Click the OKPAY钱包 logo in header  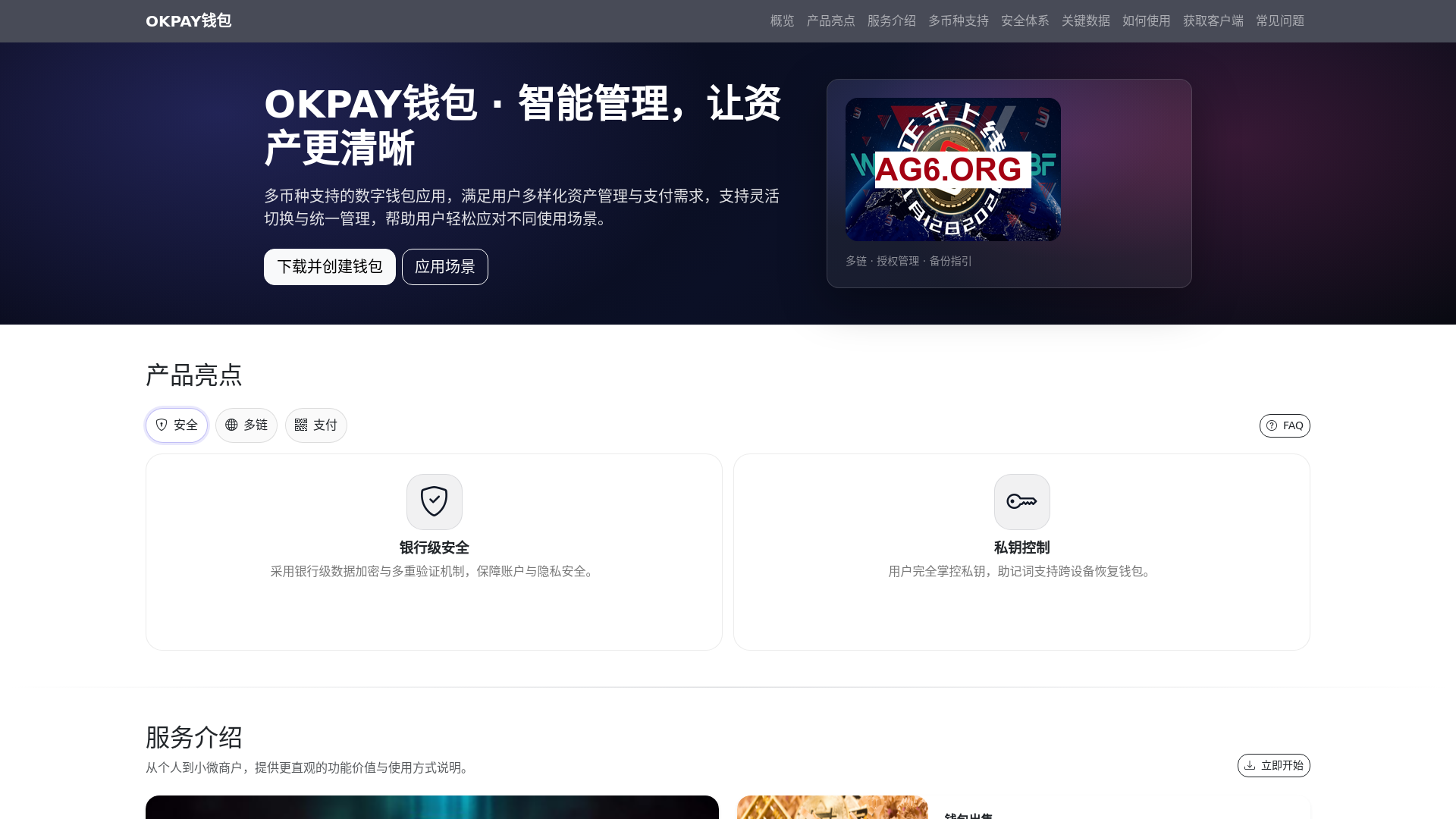(x=188, y=21)
